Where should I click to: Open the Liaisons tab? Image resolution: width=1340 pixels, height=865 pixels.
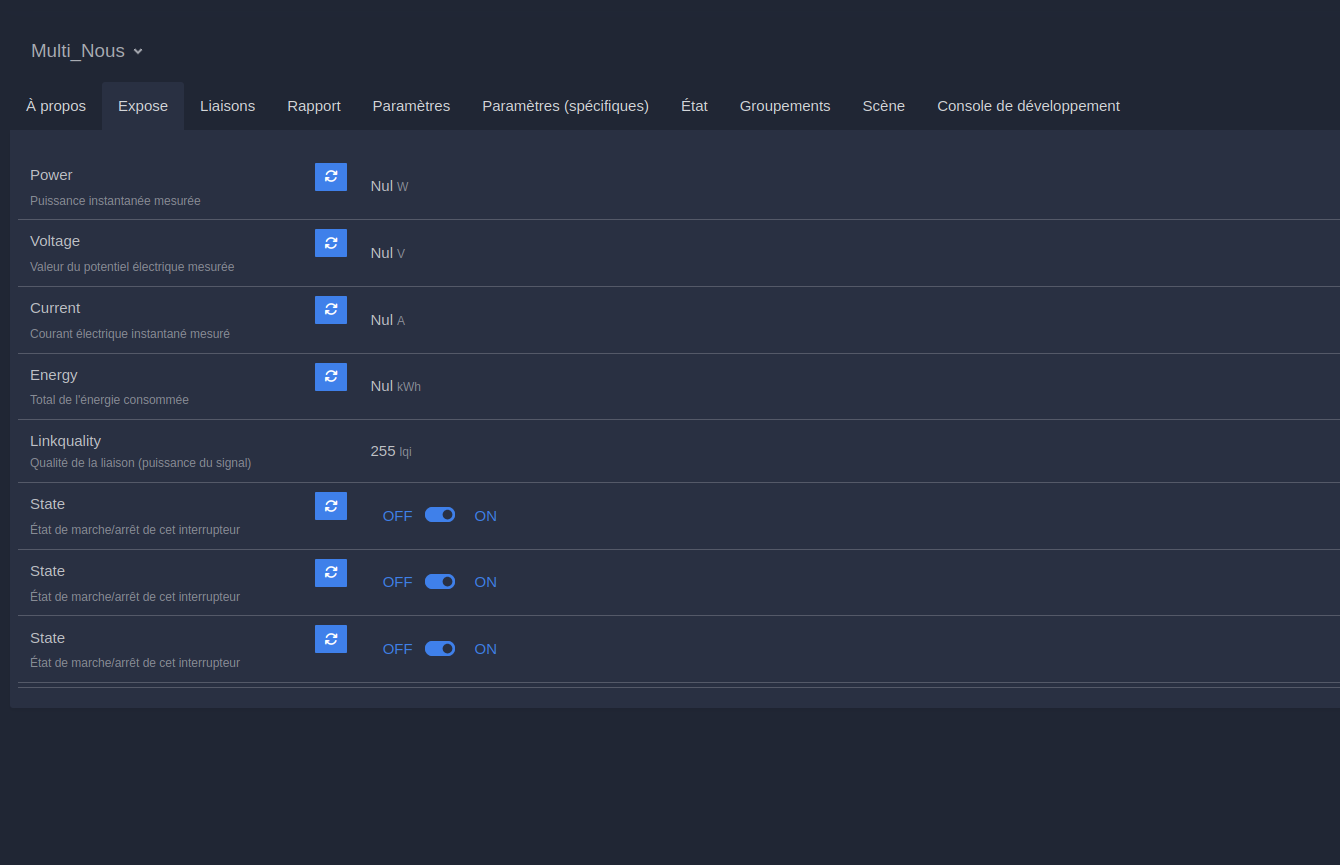tap(227, 106)
